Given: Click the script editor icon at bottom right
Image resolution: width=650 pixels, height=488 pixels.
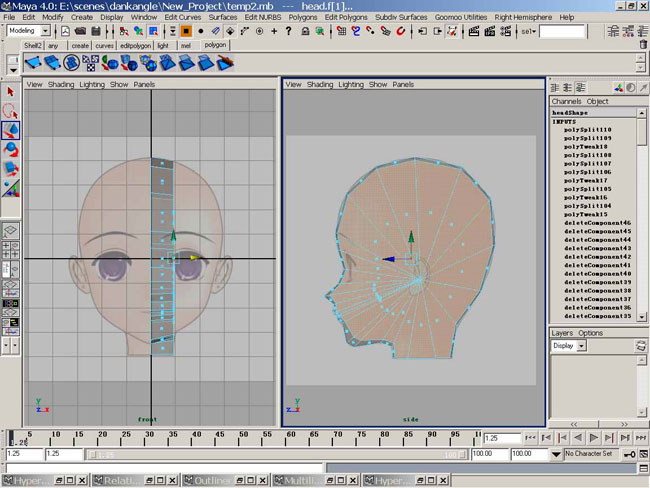Looking at the screenshot, I should [x=644, y=468].
